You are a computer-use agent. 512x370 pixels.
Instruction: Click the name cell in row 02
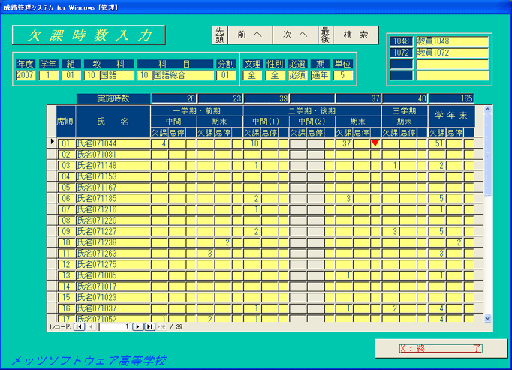coord(113,155)
